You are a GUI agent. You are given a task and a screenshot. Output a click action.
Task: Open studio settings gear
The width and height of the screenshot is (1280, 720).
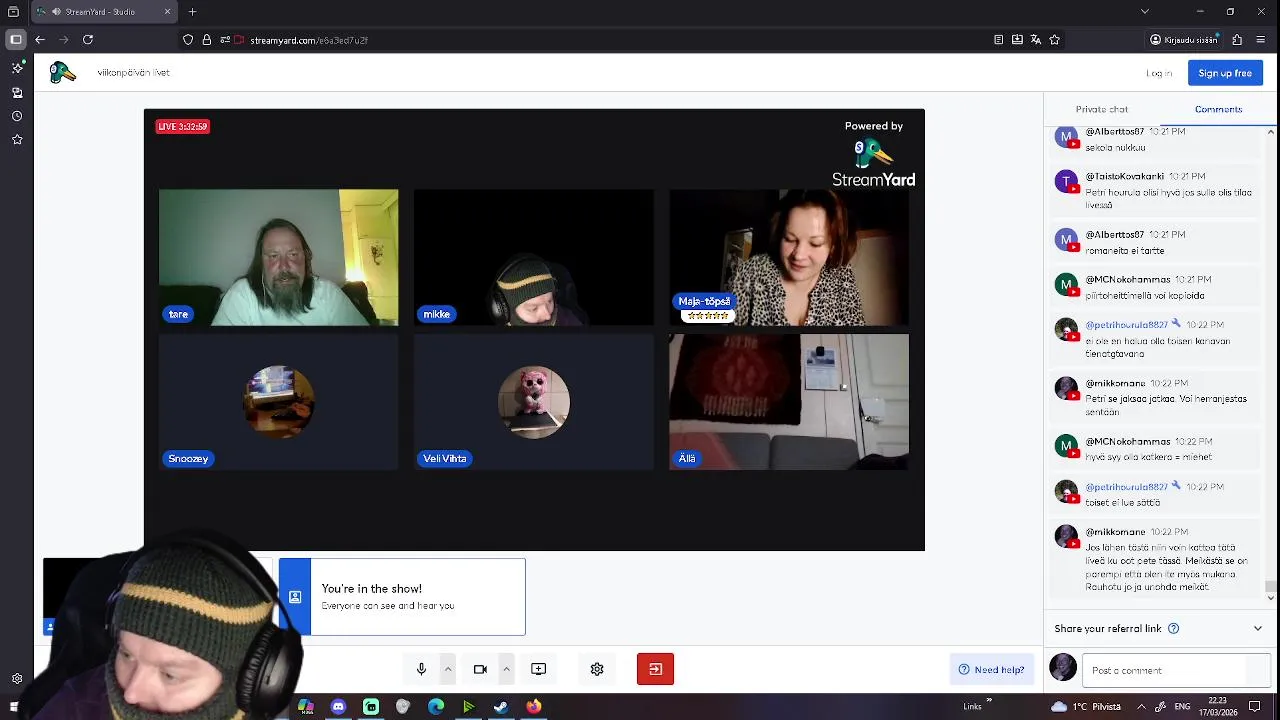597,669
